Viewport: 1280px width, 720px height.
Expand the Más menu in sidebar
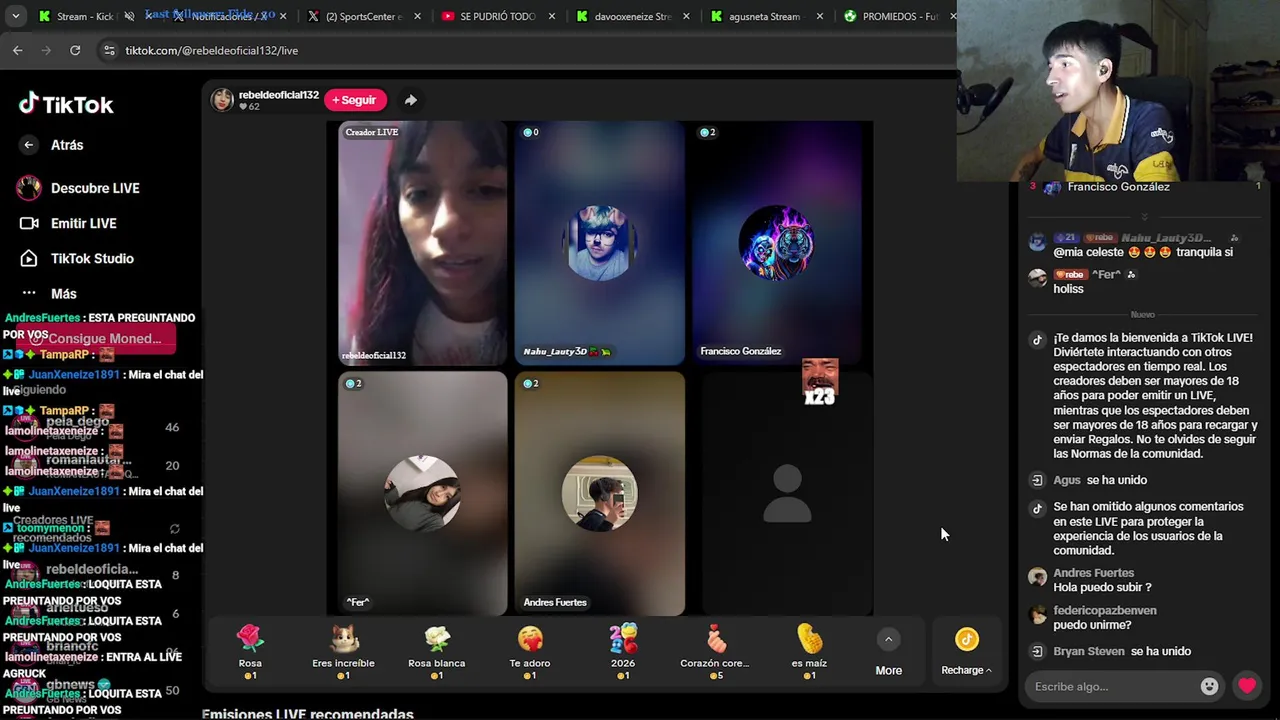click(x=48, y=293)
